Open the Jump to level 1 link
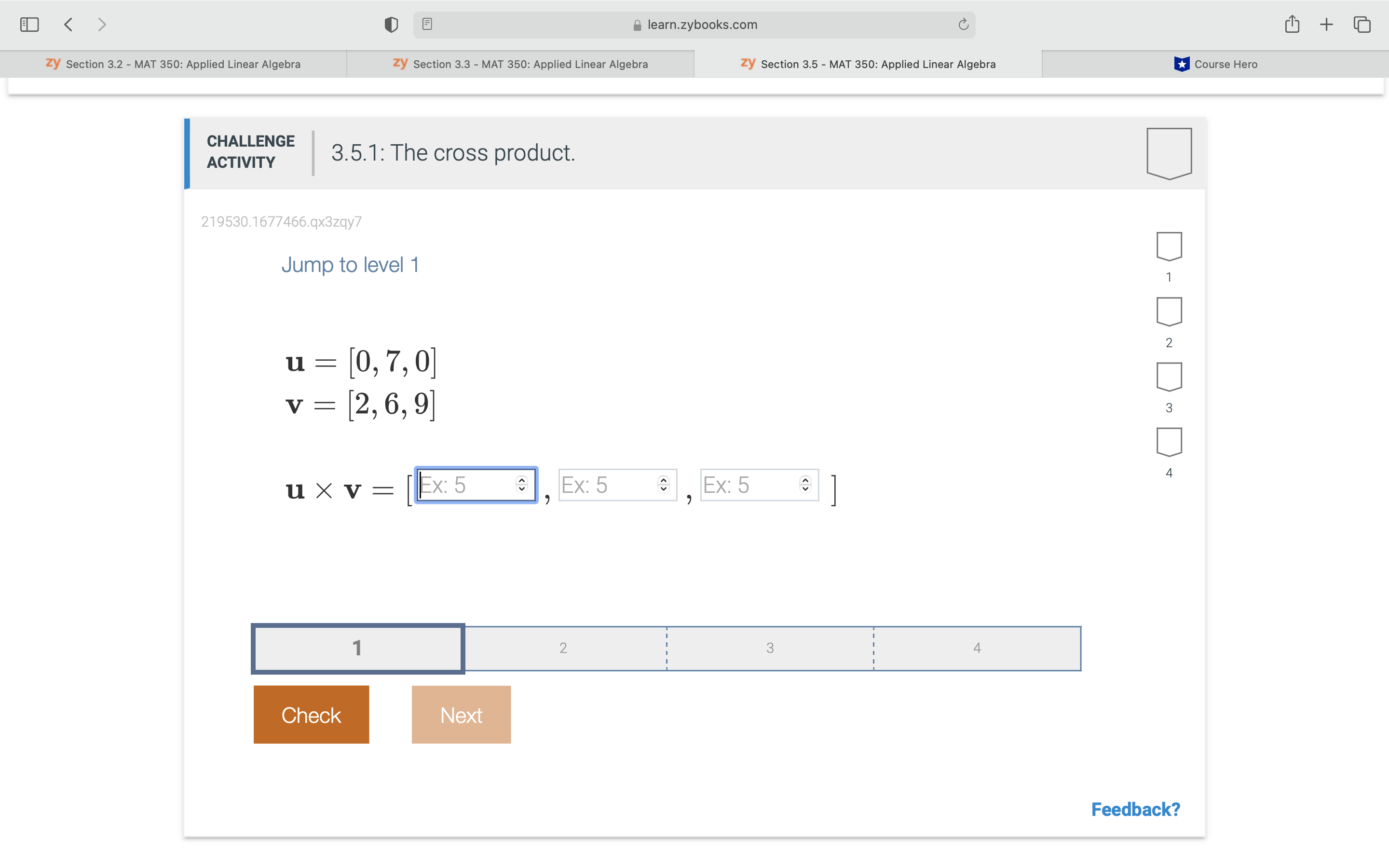Image resolution: width=1389 pixels, height=868 pixels. point(351,265)
